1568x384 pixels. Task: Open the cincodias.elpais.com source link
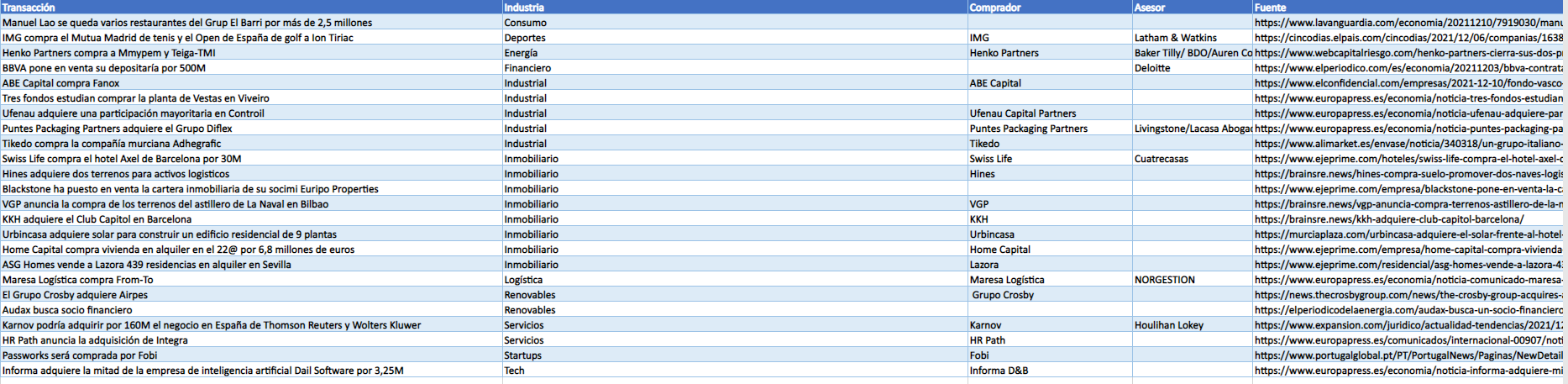(x=1409, y=38)
